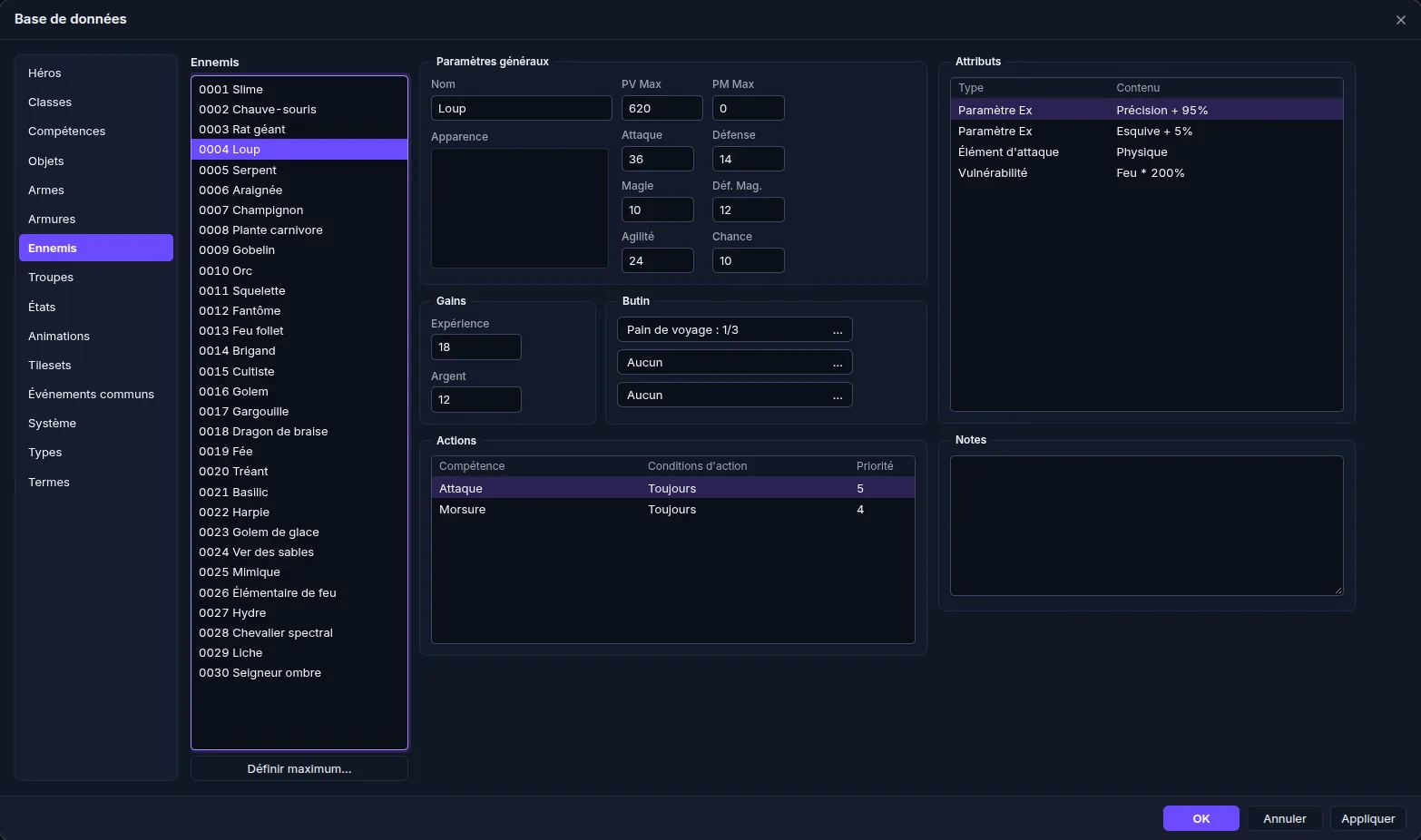Close the Base de données window
This screenshot has height=840, width=1421.
click(x=1400, y=20)
